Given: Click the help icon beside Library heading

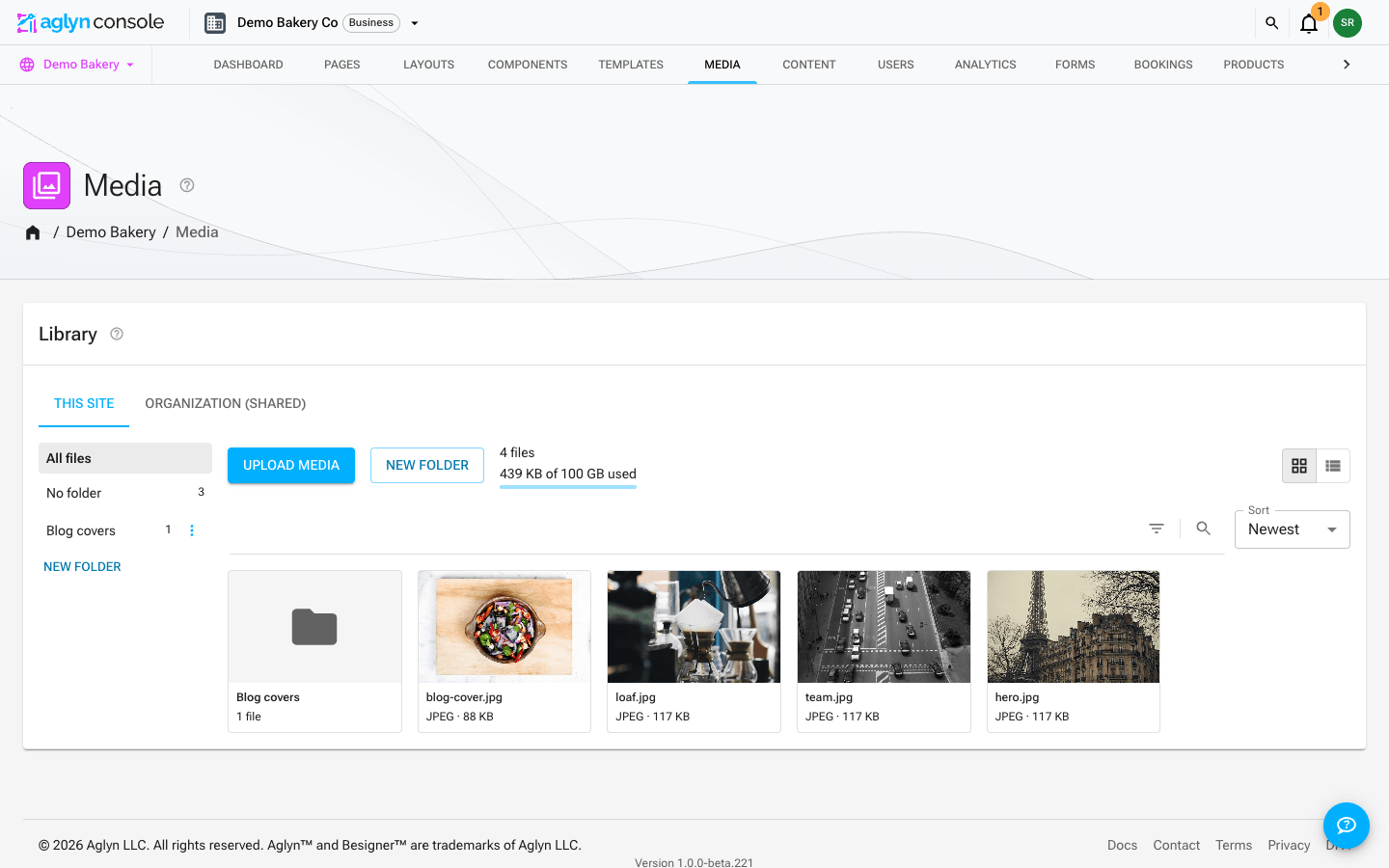Looking at the screenshot, I should [x=117, y=334].
